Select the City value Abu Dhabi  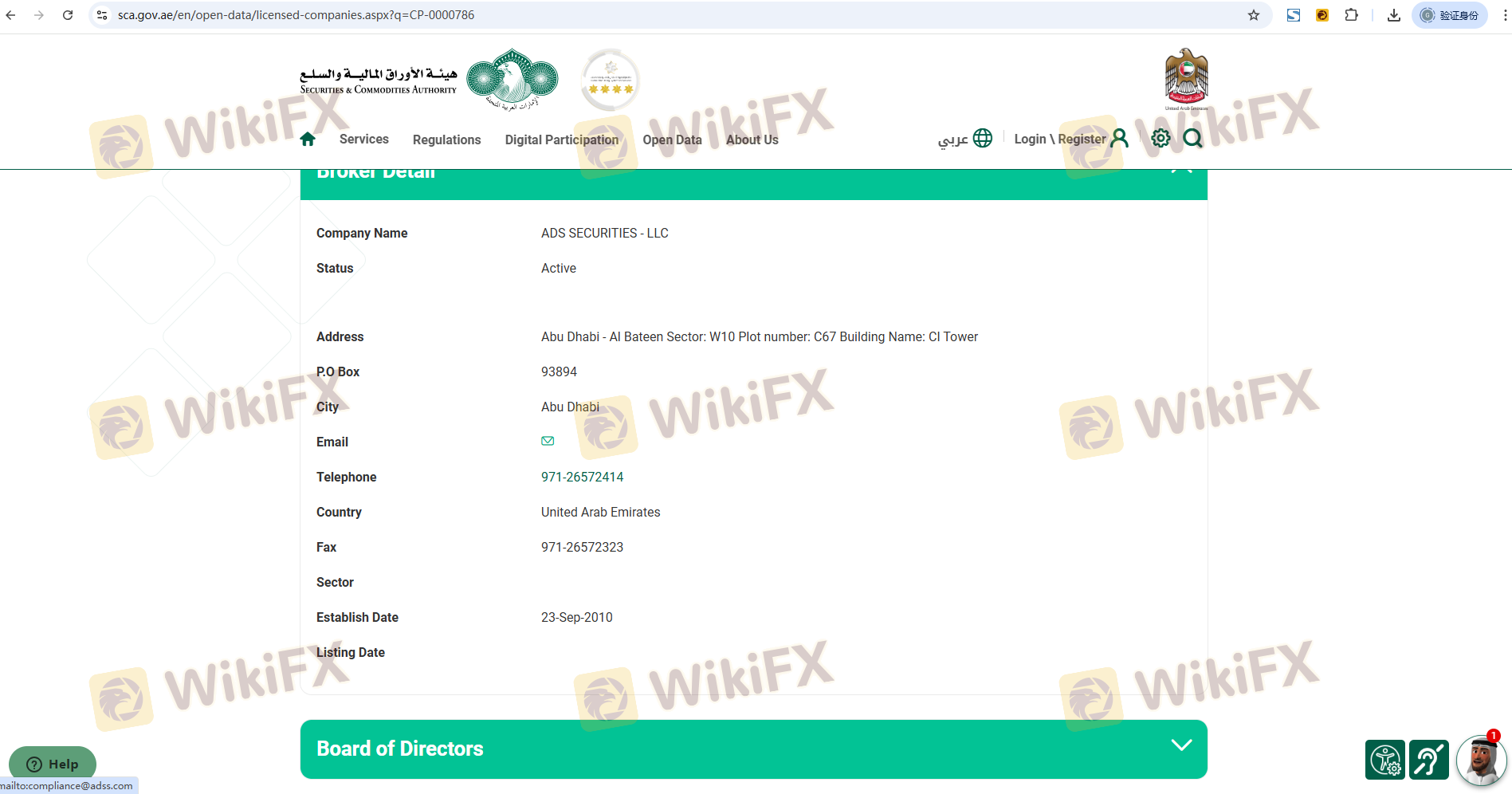(570, 407)
